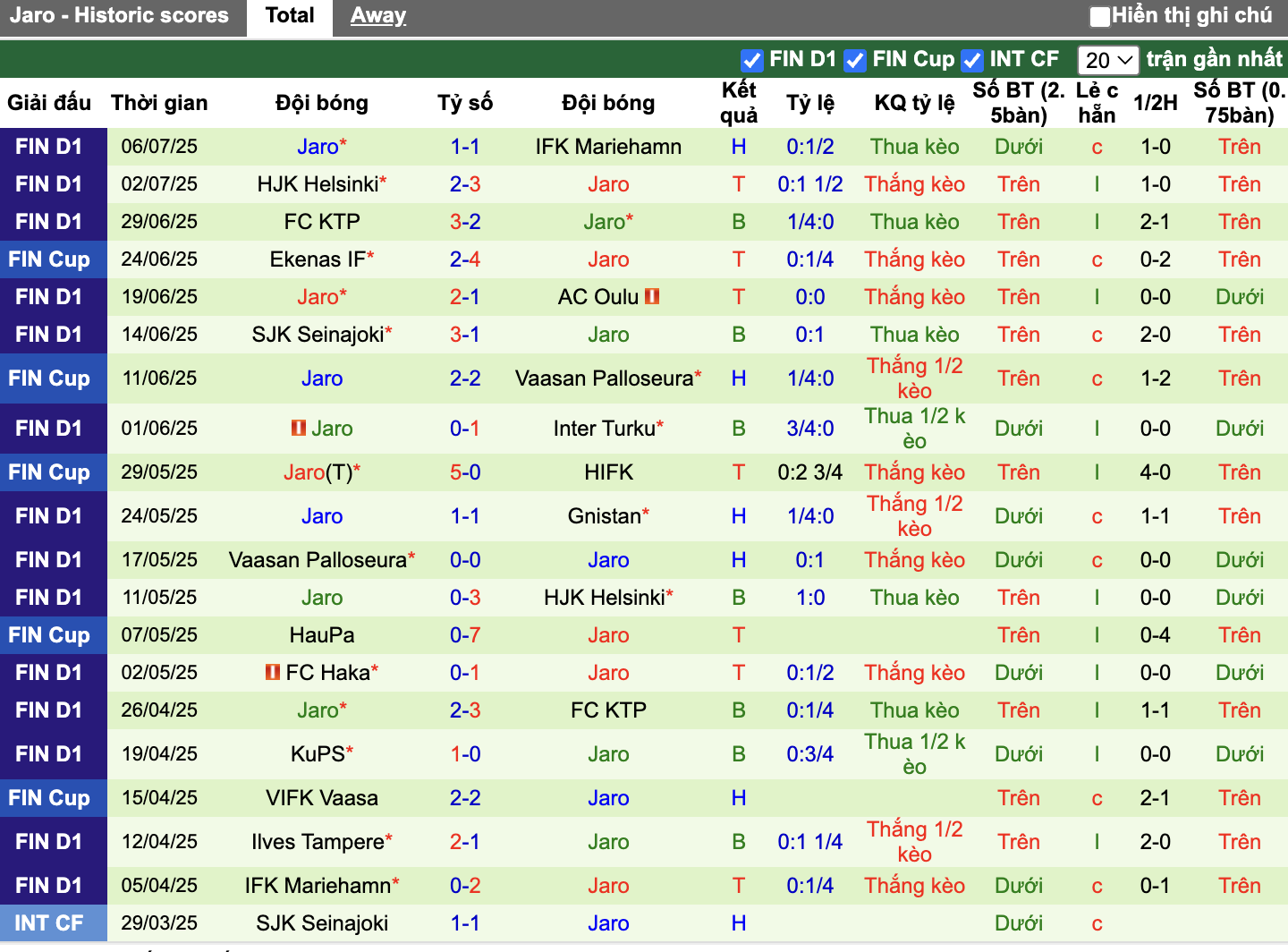Click date 19/06/25 in AC Oulu row
This screenshot has height=952, width=1288.
click(x=159, y=297)
